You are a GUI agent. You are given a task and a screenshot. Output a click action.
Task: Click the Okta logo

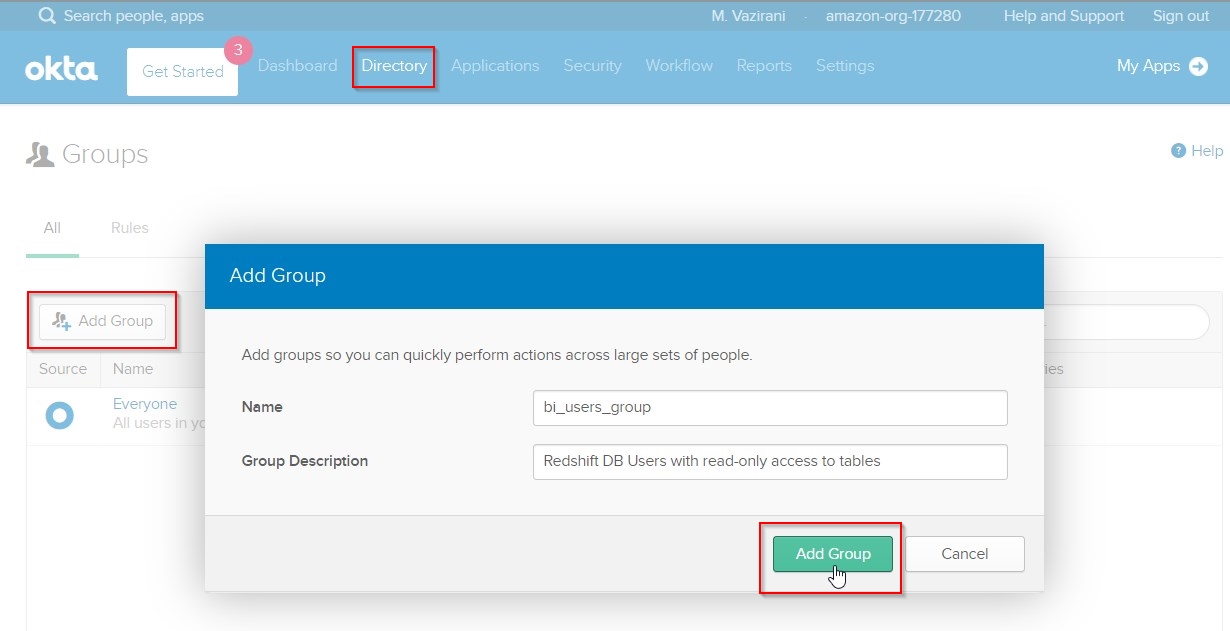tap(61, 69)
